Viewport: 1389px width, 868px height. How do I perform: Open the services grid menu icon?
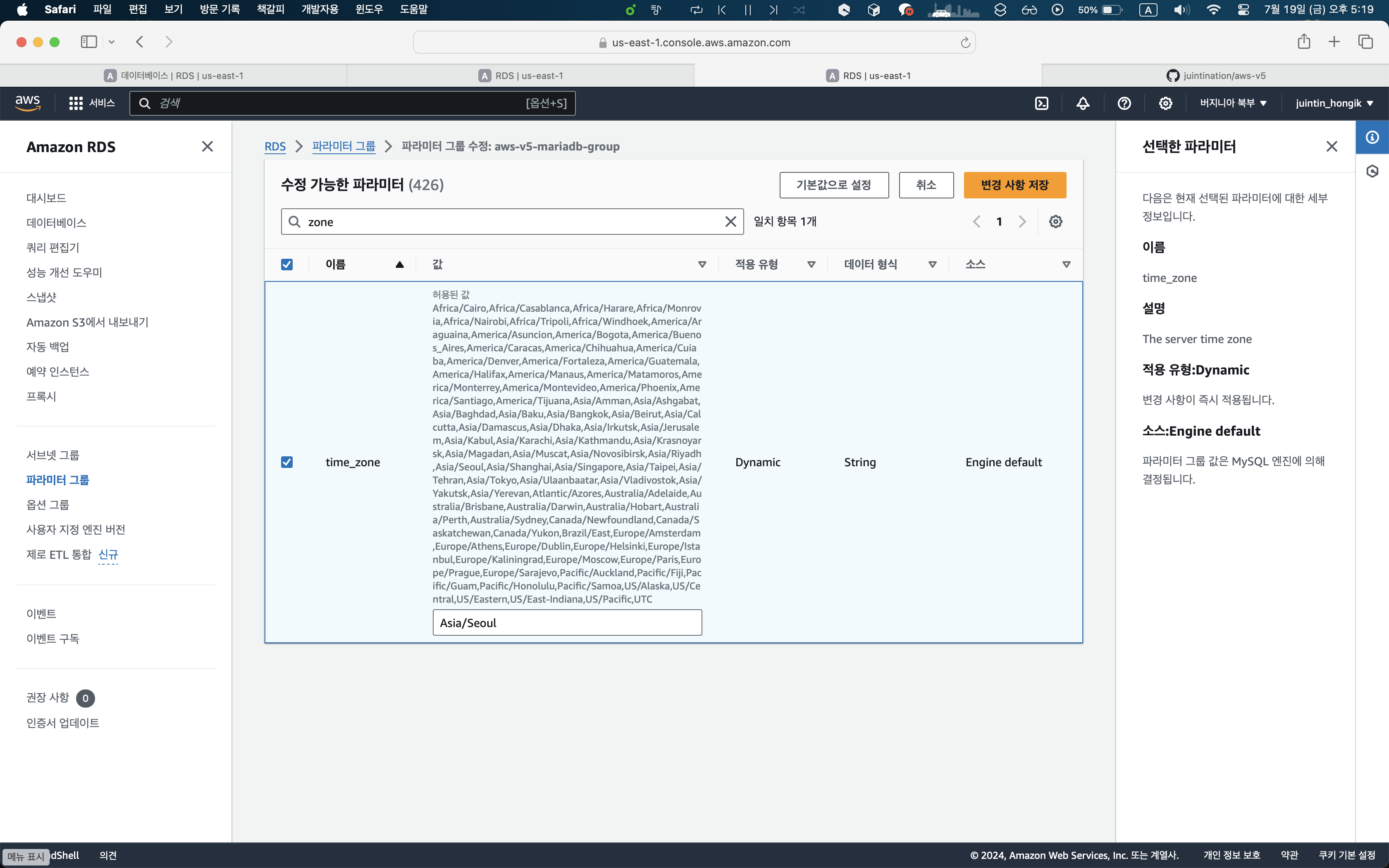76,103
